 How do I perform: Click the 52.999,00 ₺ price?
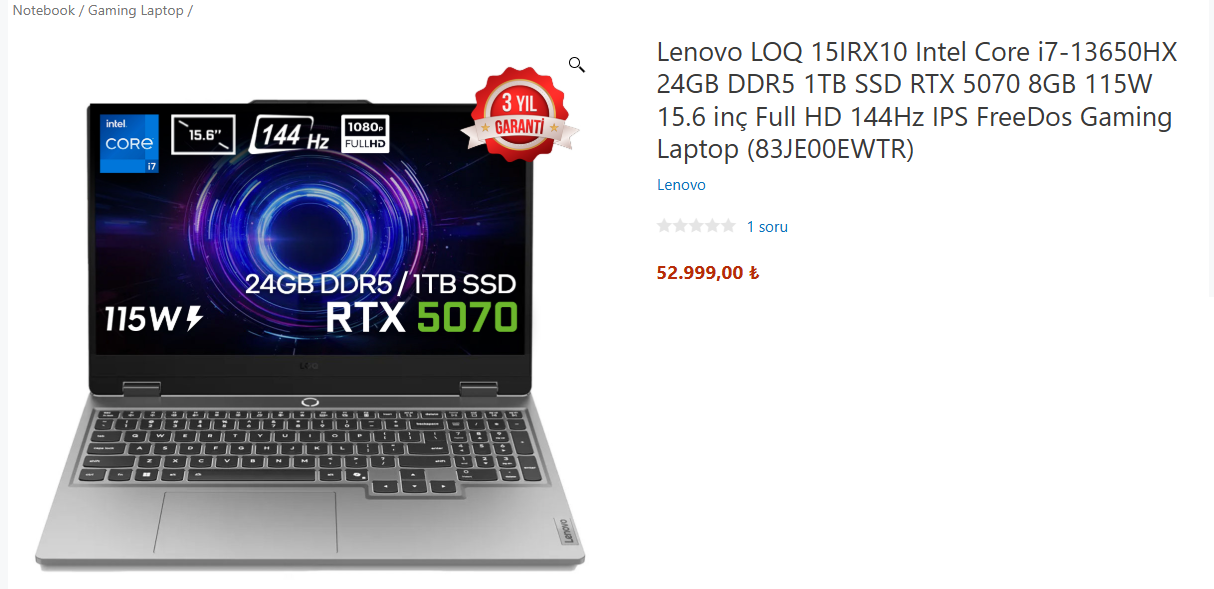pos(708,272)
